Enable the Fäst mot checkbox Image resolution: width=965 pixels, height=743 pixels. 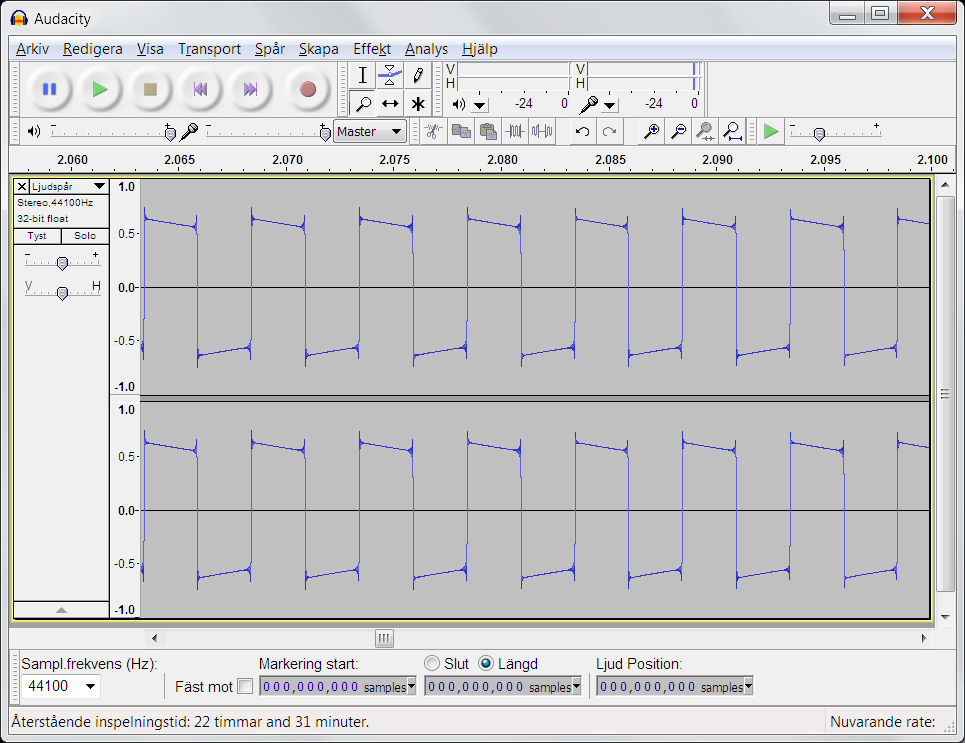245,686
